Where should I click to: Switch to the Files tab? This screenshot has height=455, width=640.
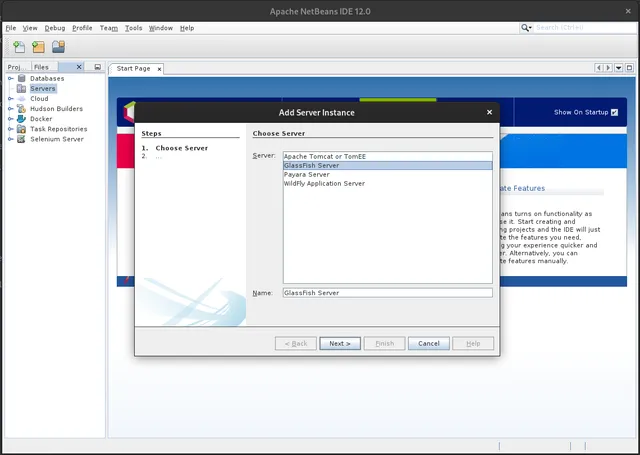(41, 67)
